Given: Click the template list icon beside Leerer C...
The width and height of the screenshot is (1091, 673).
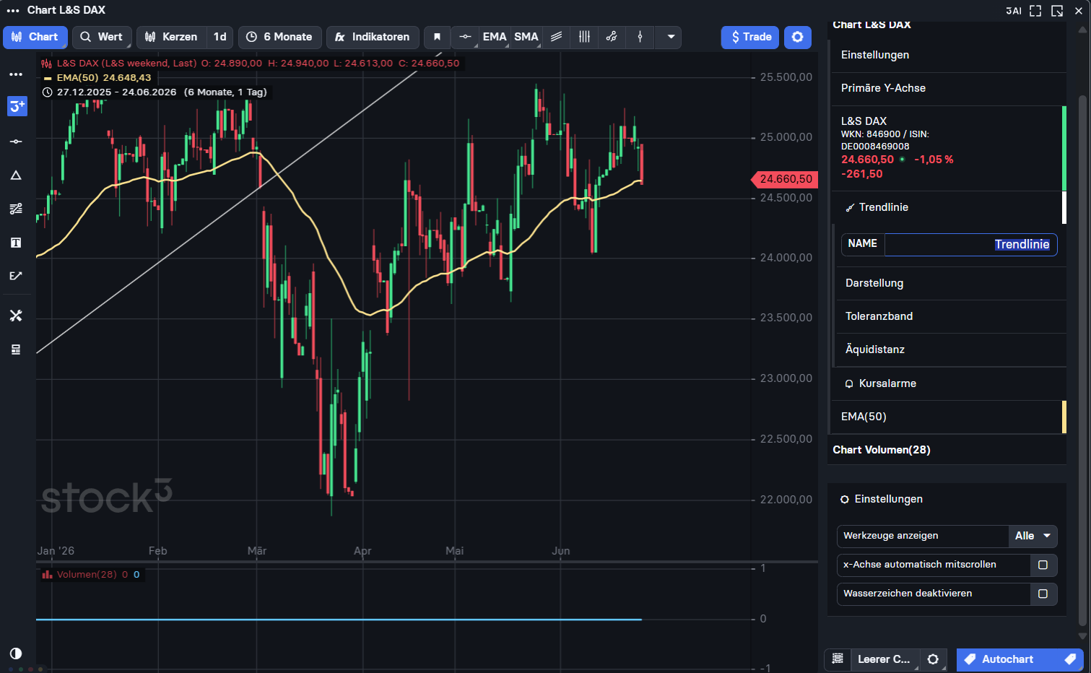Looking at the screenshot, I should point(838,659).
